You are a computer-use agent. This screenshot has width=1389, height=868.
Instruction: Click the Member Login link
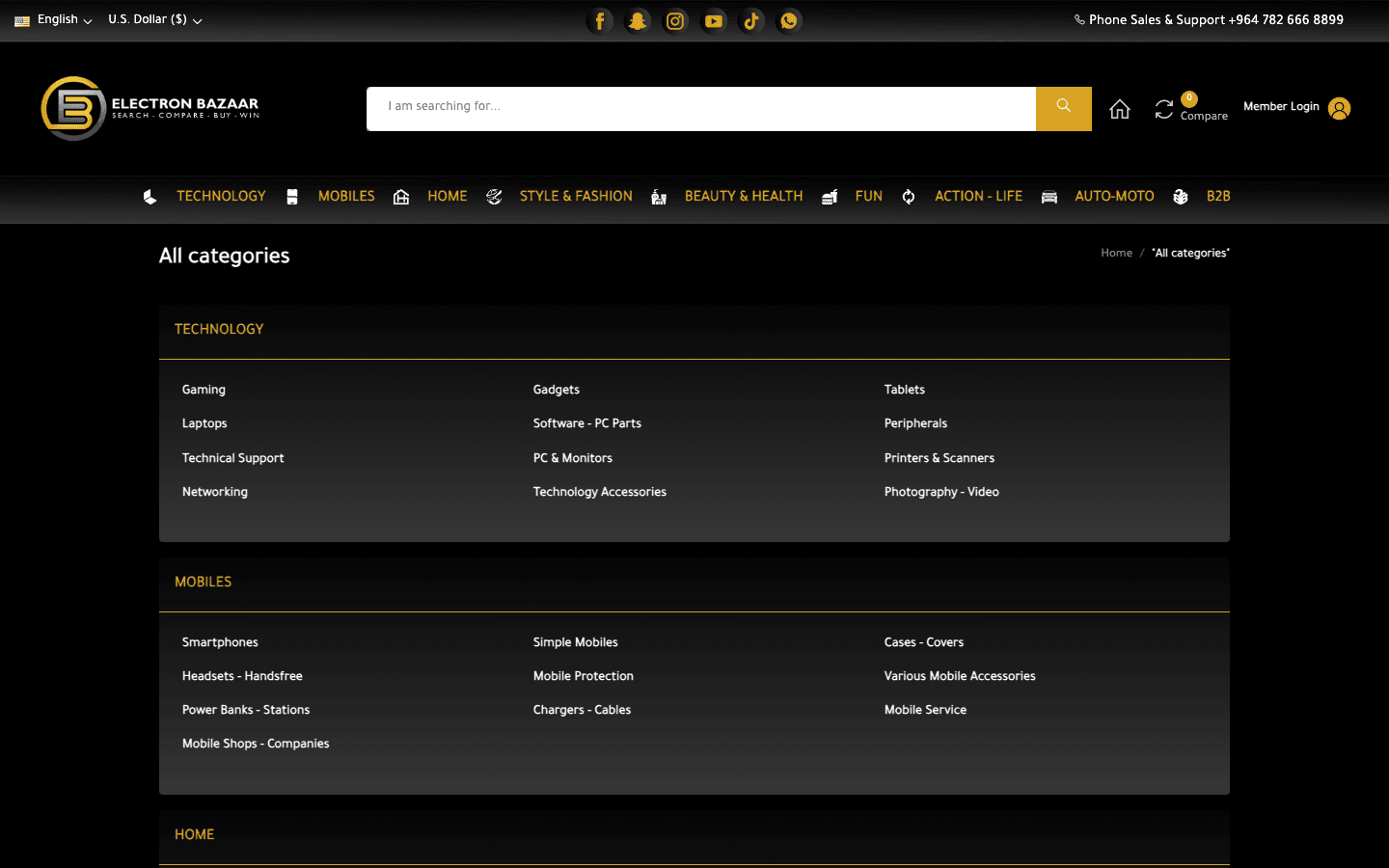pyautogui.click(x=1281, y=107)
